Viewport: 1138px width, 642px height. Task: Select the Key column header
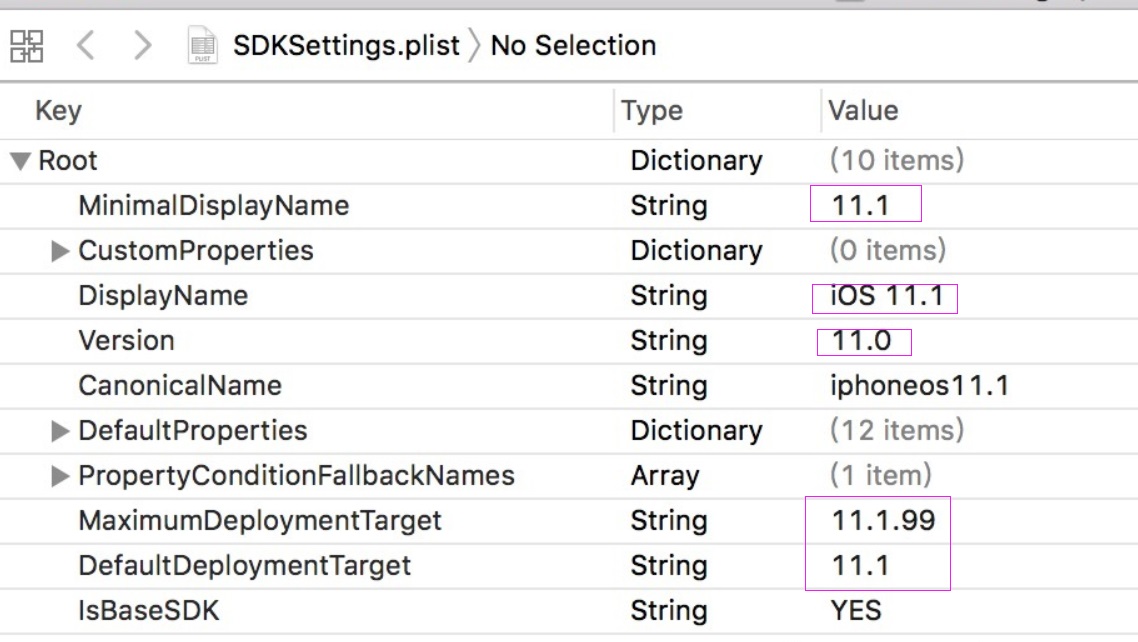[58, 111]
